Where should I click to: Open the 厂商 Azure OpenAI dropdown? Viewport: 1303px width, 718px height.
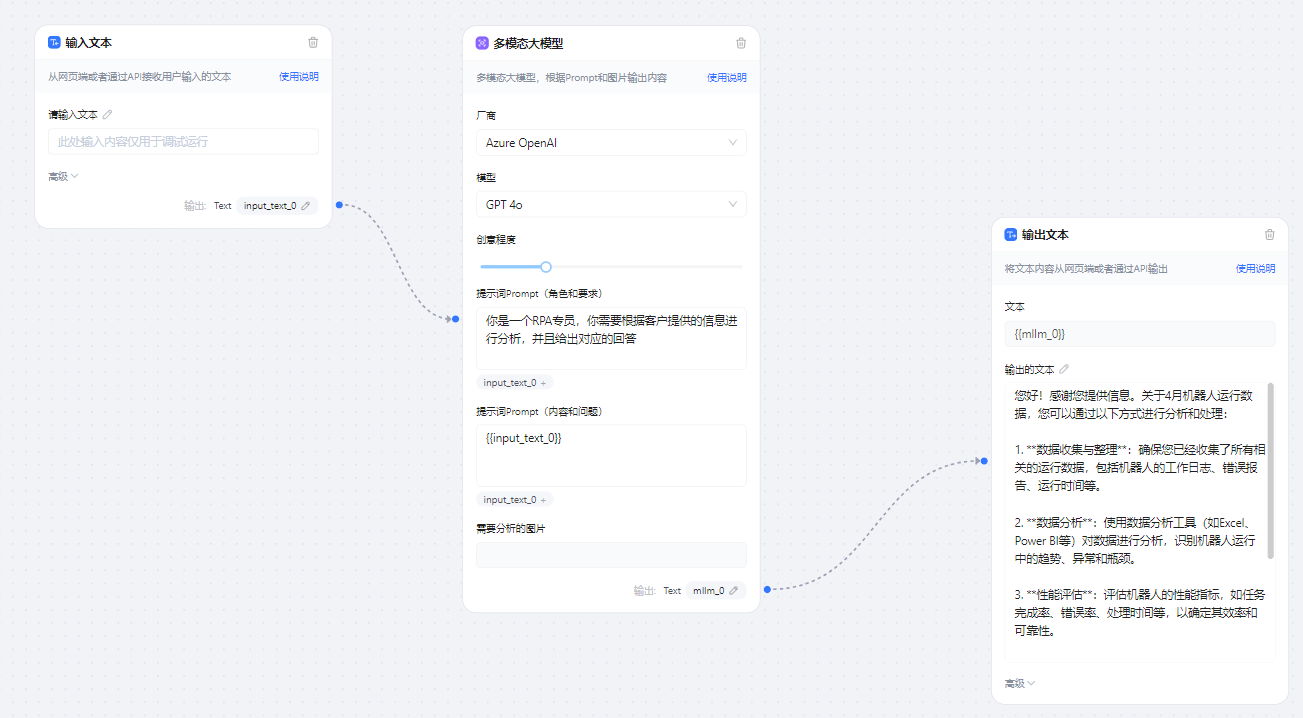tap(611, 143)
